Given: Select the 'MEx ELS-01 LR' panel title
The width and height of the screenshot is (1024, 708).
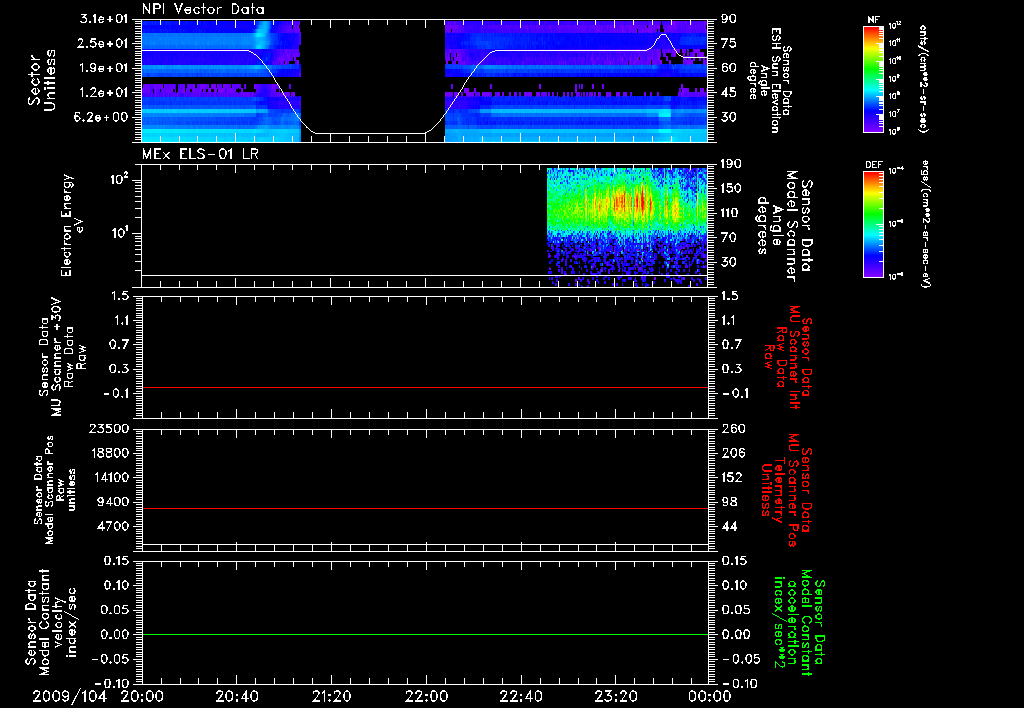Looking at the screenshot, I should click(x=199, y=154).
